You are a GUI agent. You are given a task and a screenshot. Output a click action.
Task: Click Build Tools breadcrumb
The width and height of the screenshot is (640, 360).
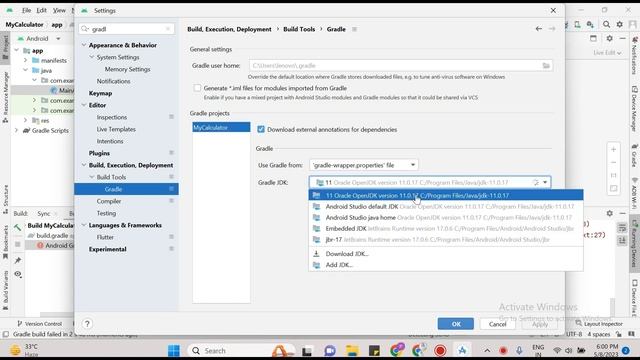tap(299, 29)
